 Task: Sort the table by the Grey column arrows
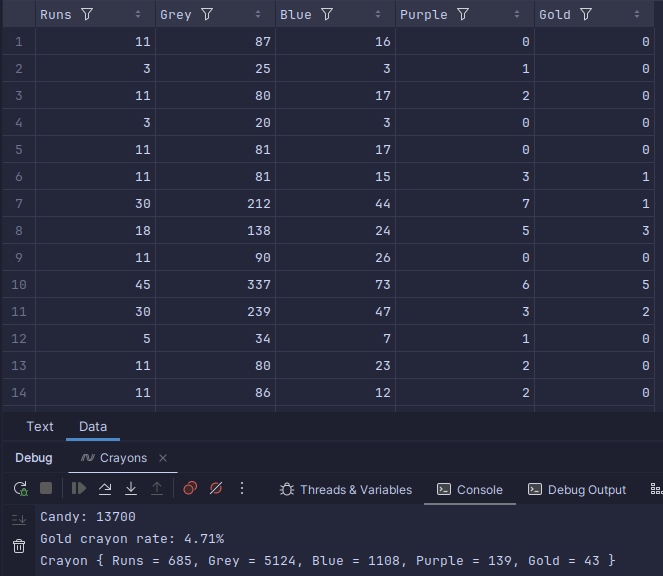(258, 14)
